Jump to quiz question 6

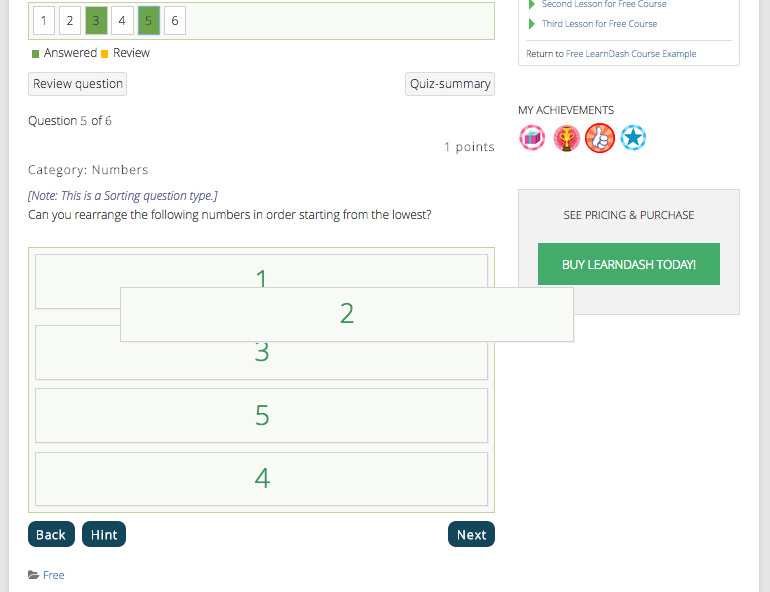click(x=174, y=20)
